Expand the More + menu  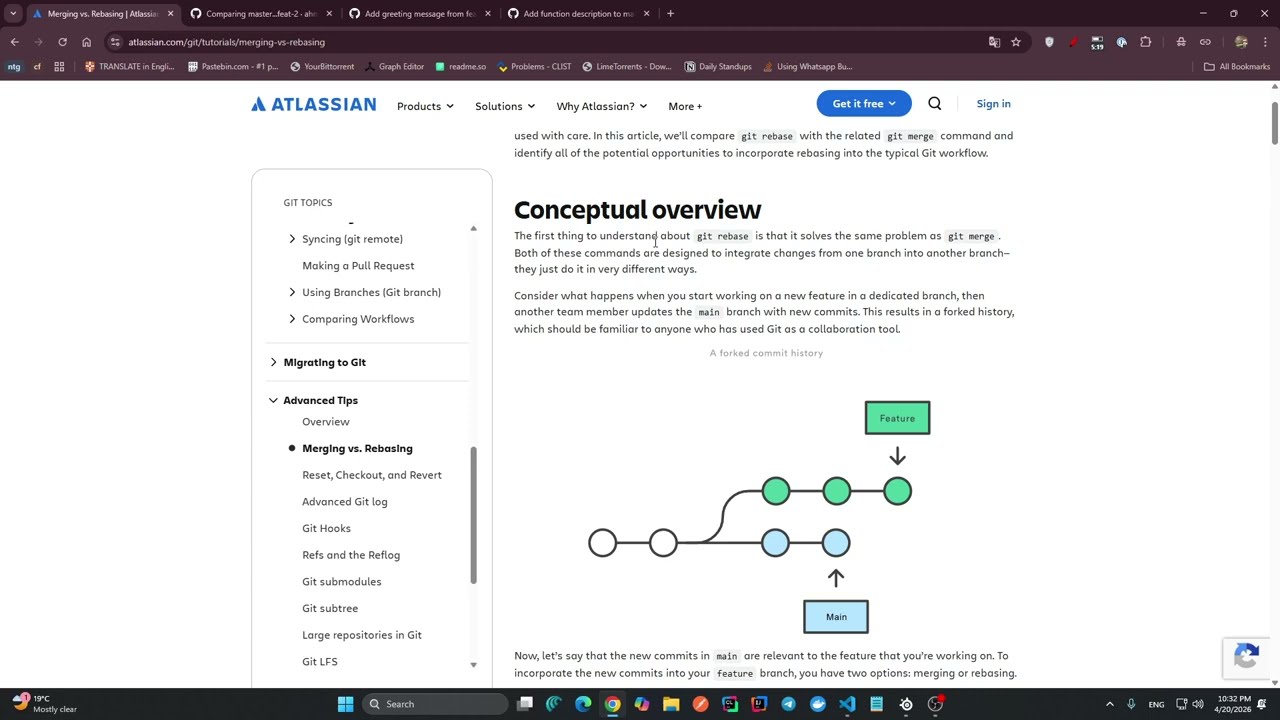[685, 106]
